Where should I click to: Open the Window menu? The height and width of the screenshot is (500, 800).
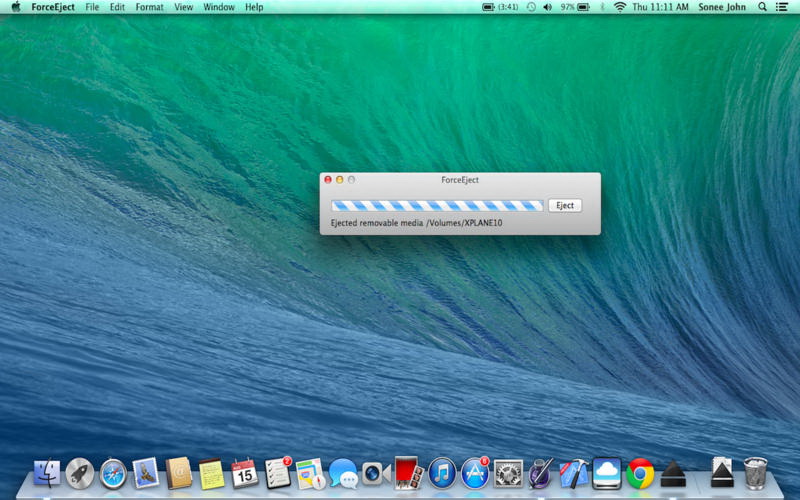click(219, 7)
